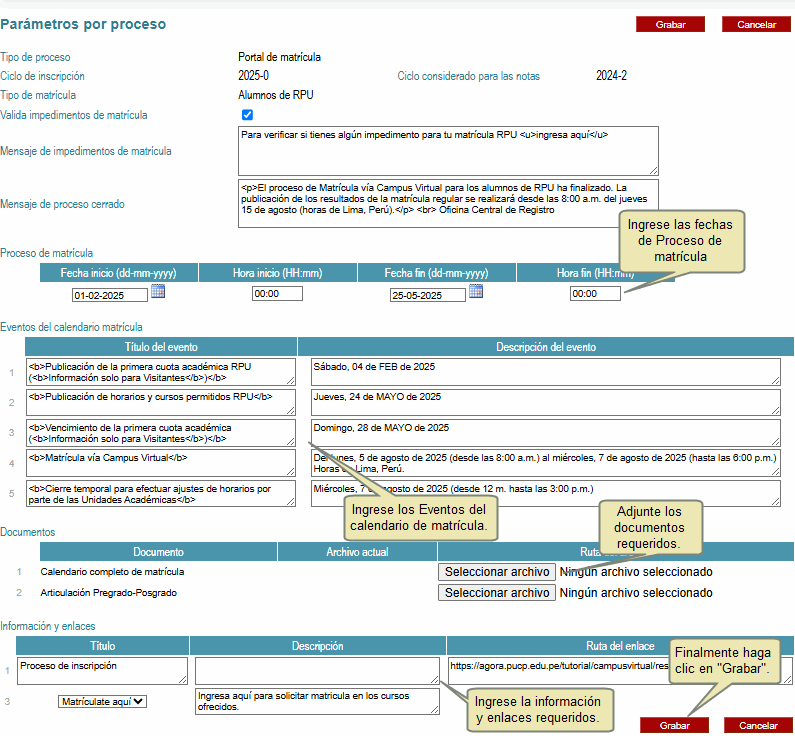The height and width of the screenshot is (736, 795).
Task: Click the Alumnos de RPU value
Action: click(276, 95)
